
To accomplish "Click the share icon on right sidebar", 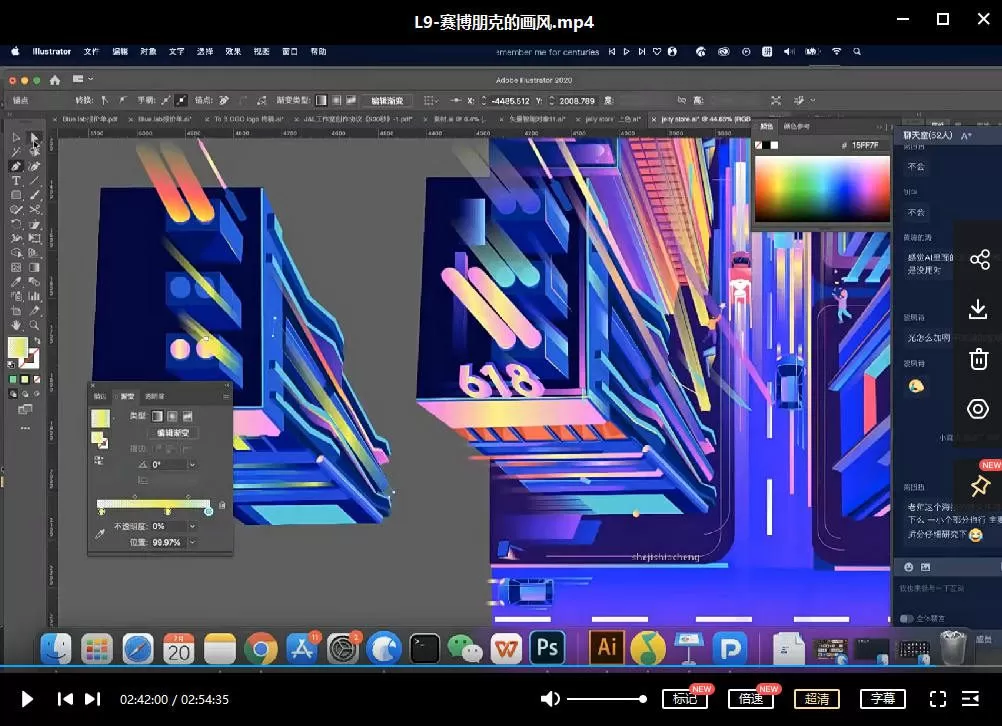I will pos(978,260).
